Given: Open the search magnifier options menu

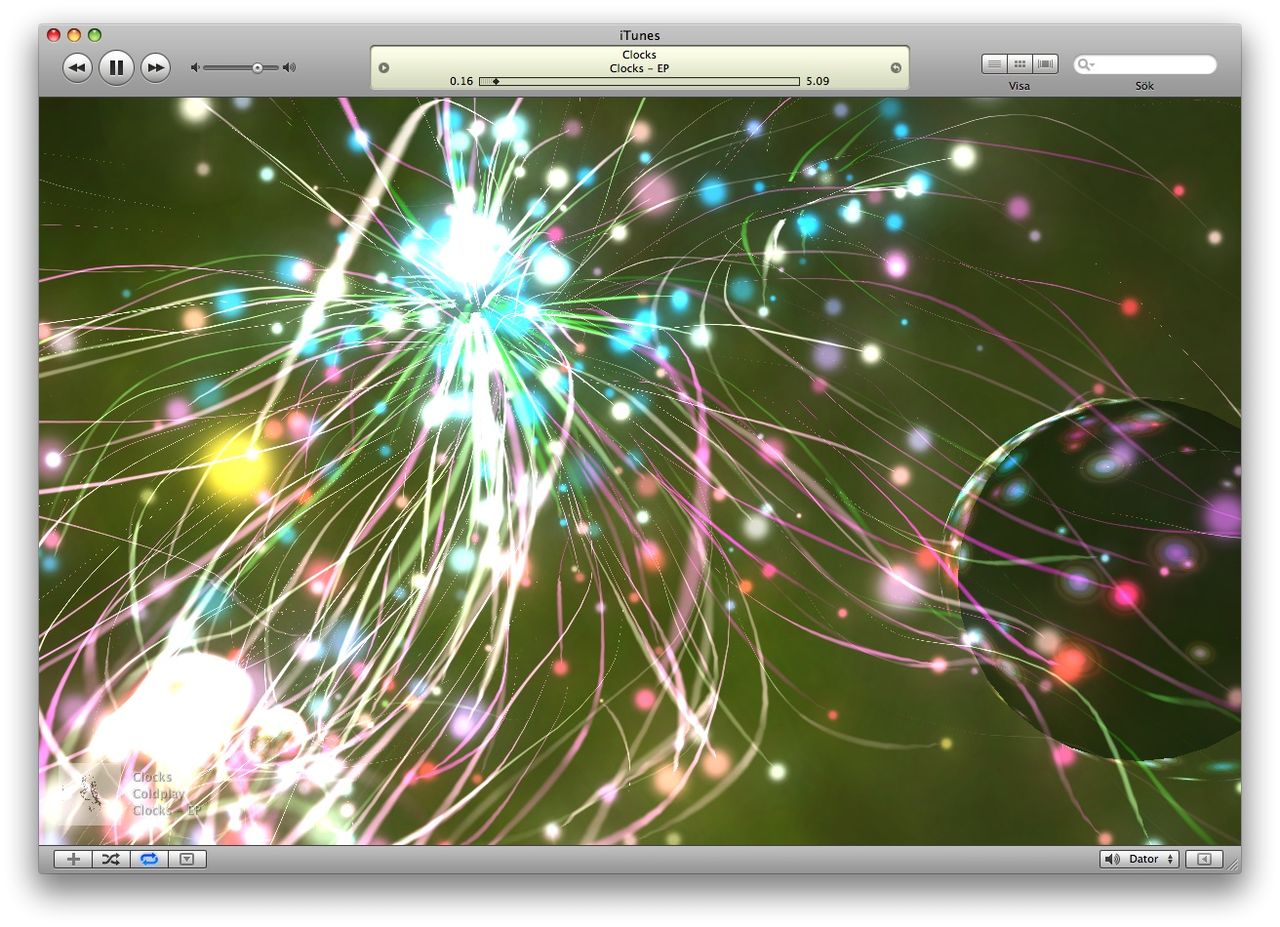Looking at the screenshot, I should (1086, 65).
